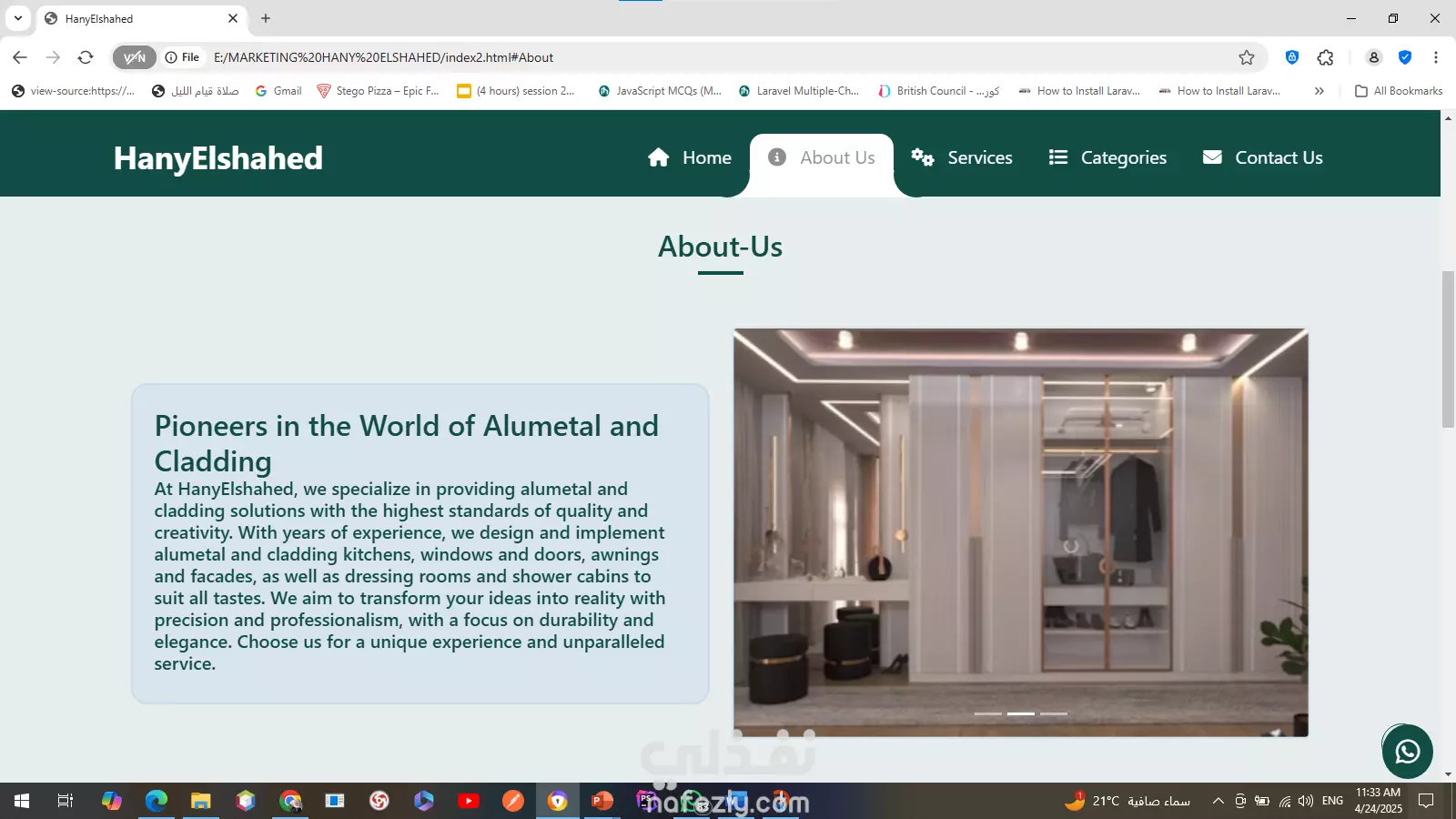The image size is (1456, 819).
Task: Open YouTube app in taskbar
Action: [x=469, y=801]
